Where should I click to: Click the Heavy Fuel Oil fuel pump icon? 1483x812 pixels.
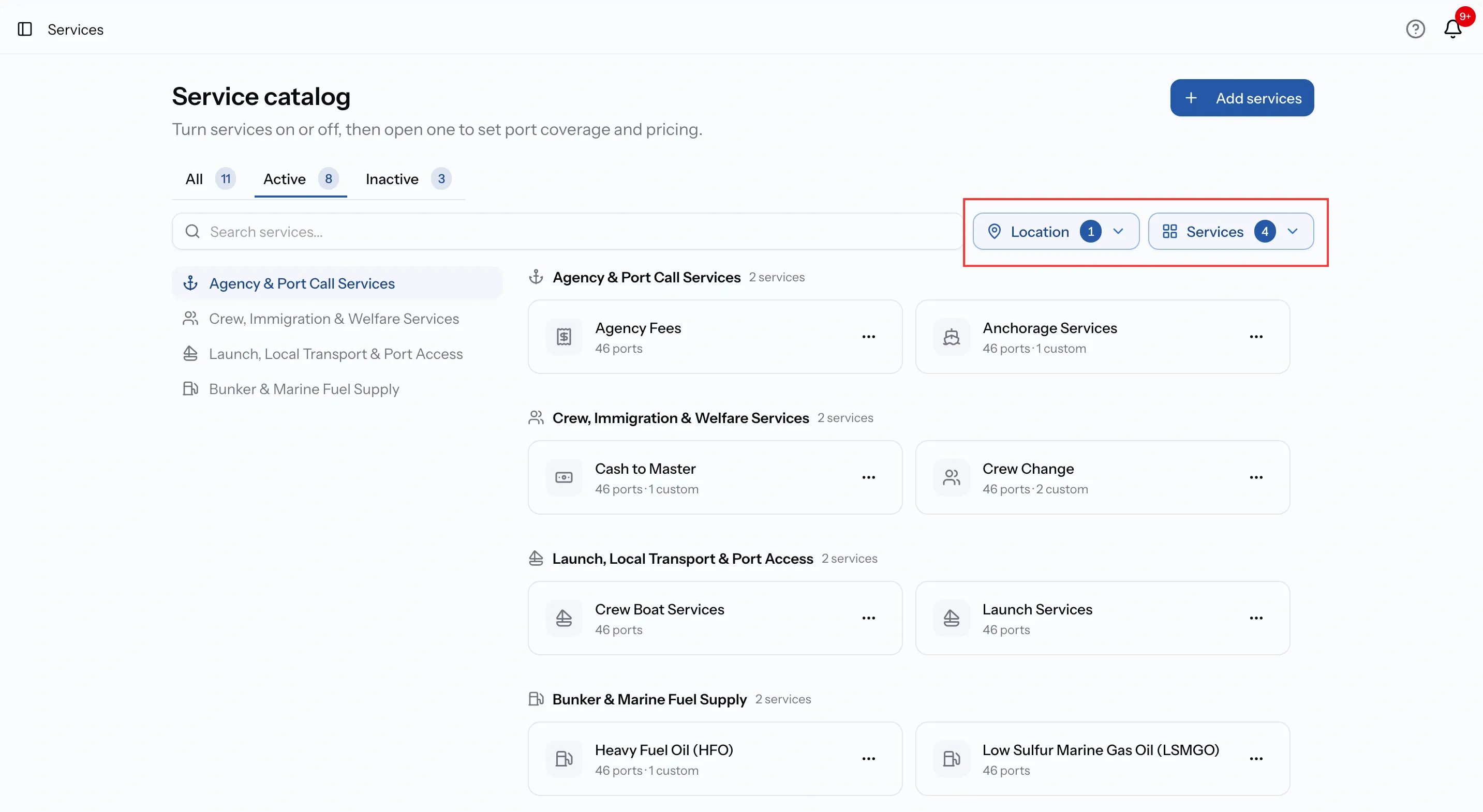[563, 759]
